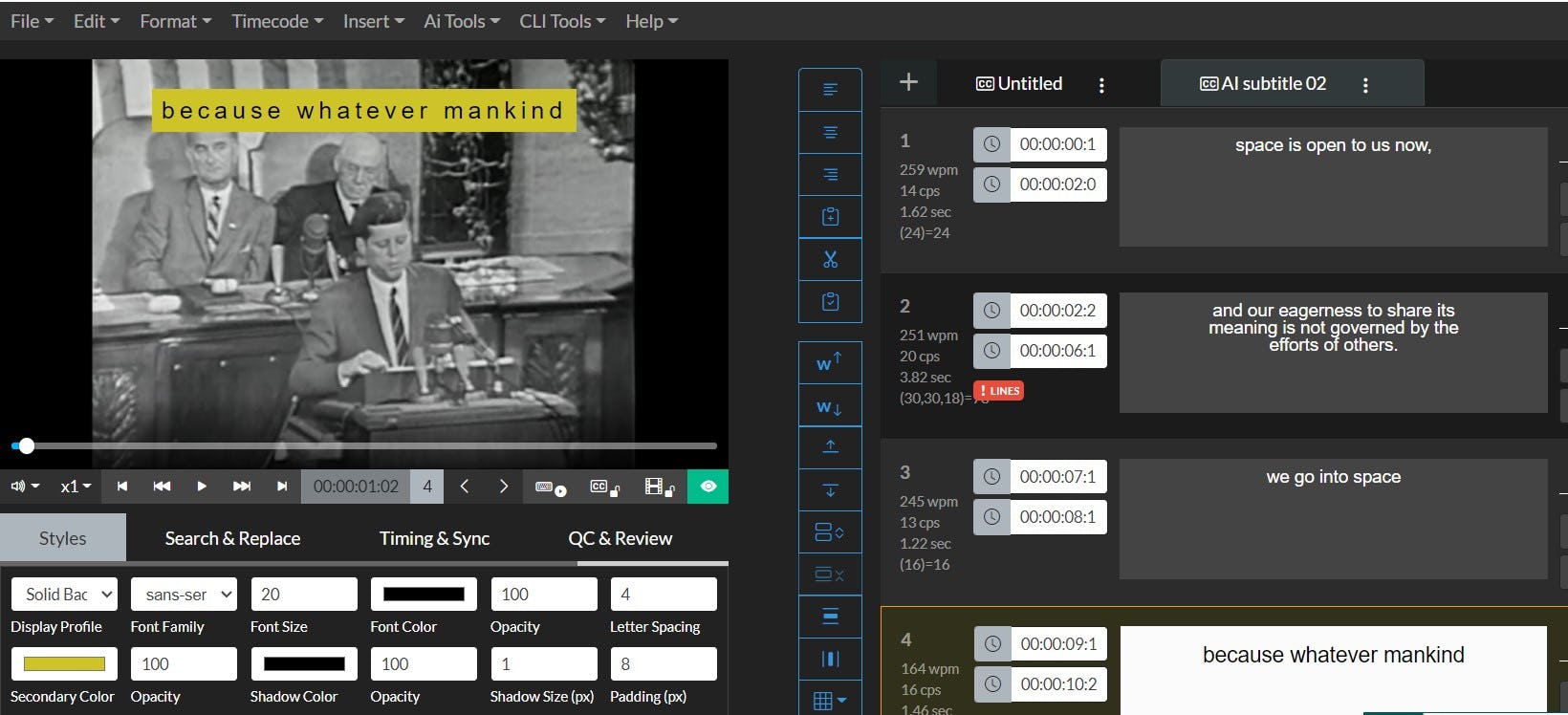
Task: Click the clipboard paste check icon
Action: (830, 301)
